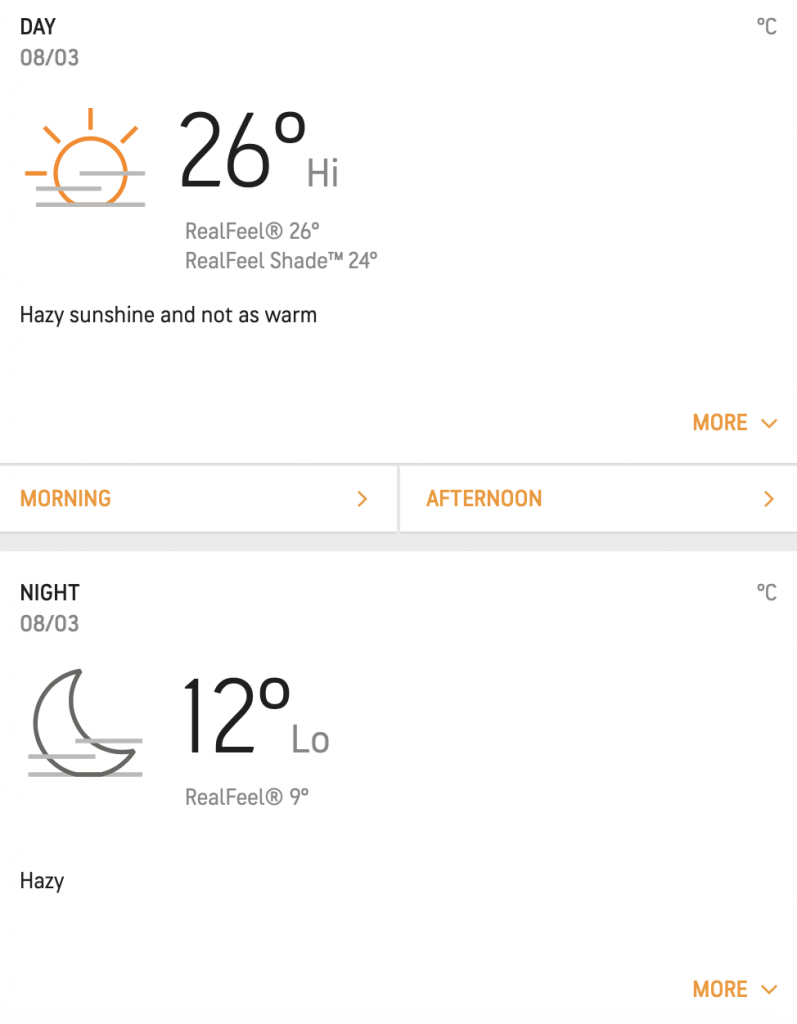Screen dimensions: 797x1024
Task: Click the RealFeel Shade 24° text
Action: tap(282, 261)
